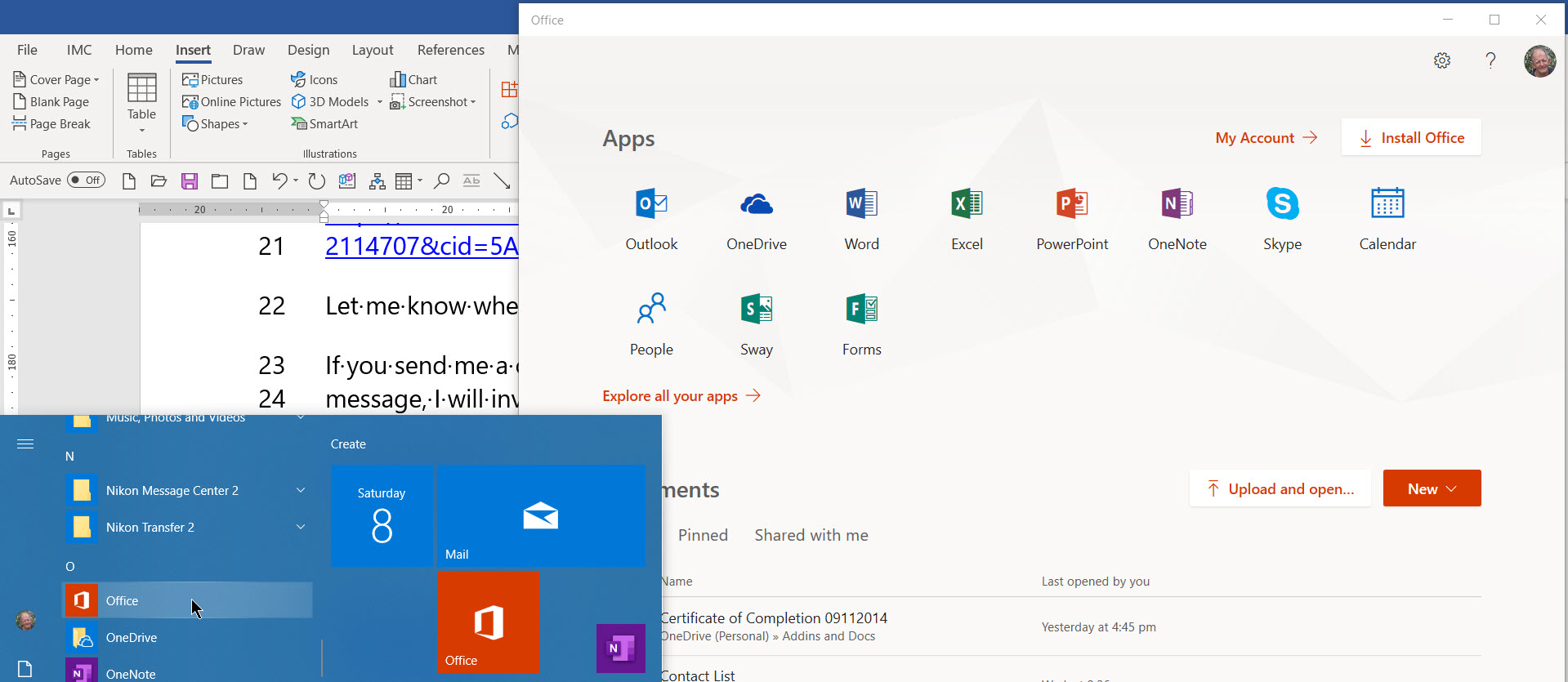The width and height of the screenshot is (1568, 682).
Task: Follow the Explore all your apps link
Action: pos(681,396)
